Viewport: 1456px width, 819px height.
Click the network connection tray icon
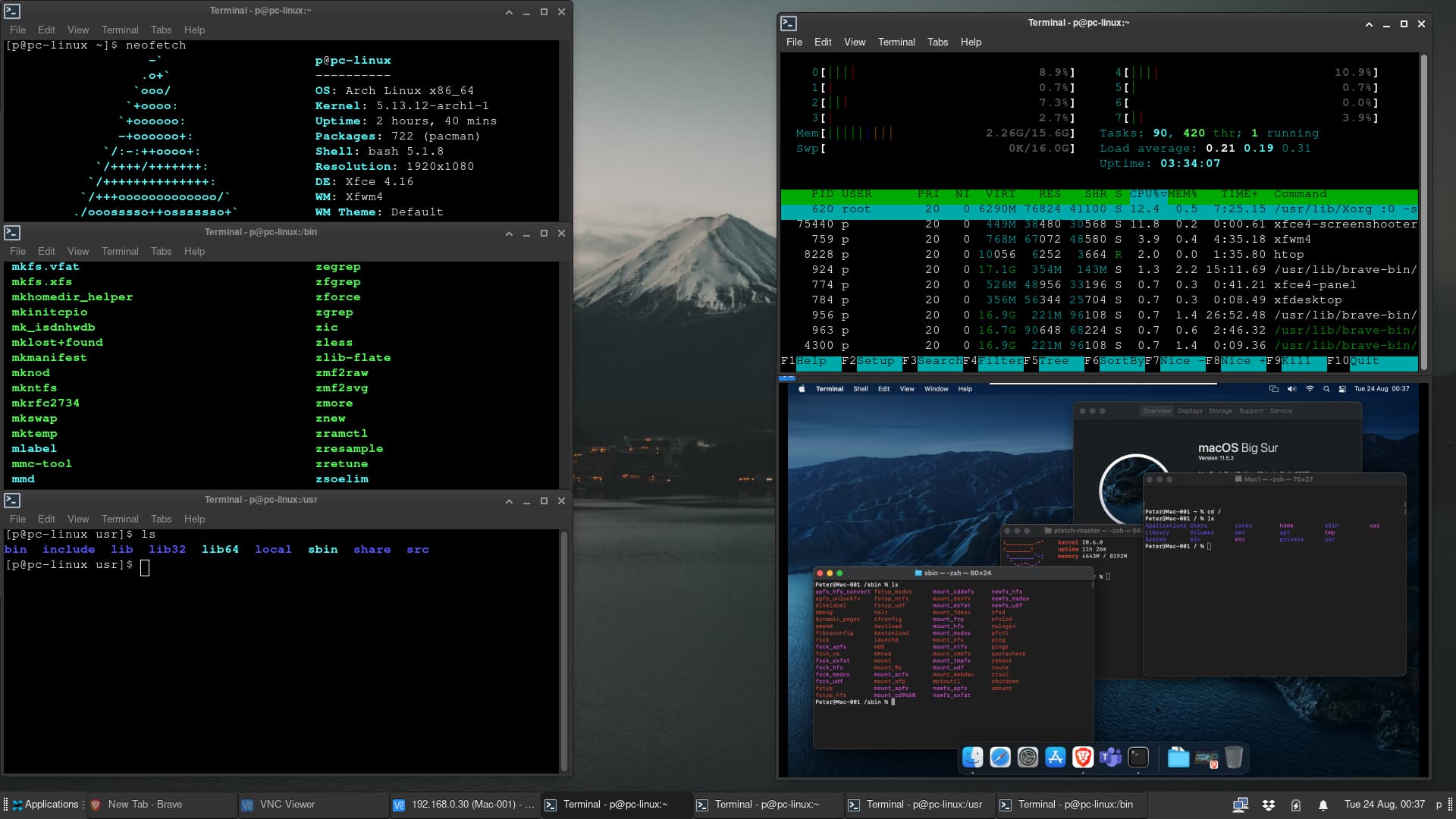[1241, 805]
